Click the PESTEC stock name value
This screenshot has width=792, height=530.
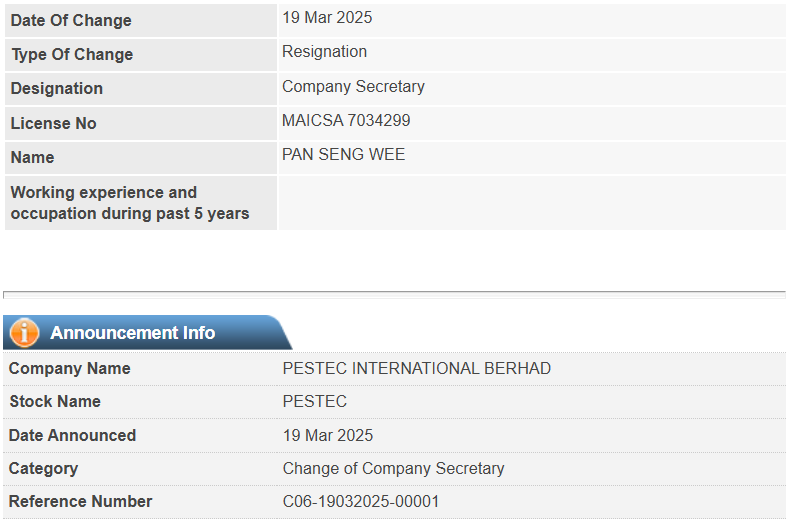(315, 401)
